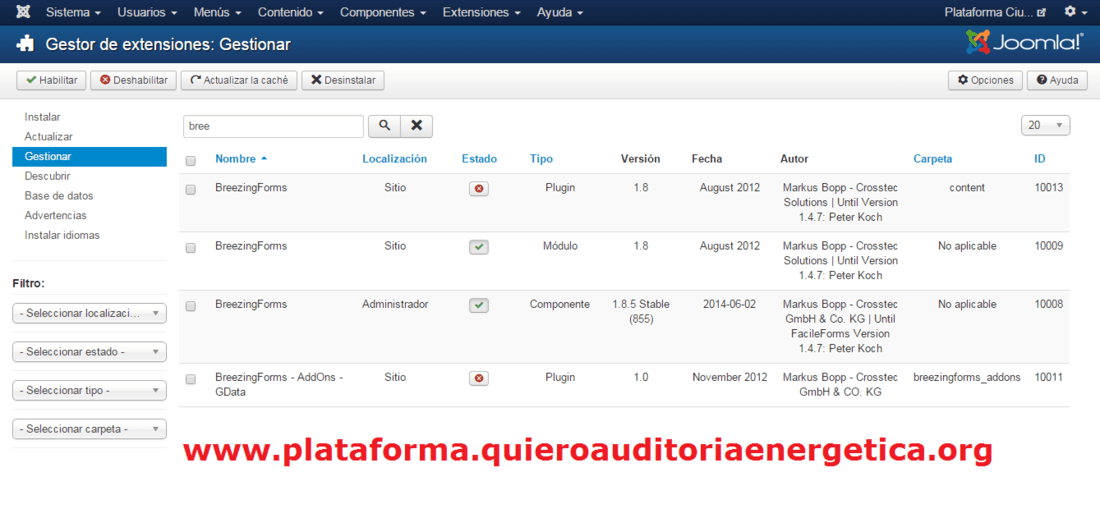This screenshot has width=1100, height=518.
Task: Check the BreezingForms Plugin row ID 10013
Action: pyautogui.click(x=191, y=190)
